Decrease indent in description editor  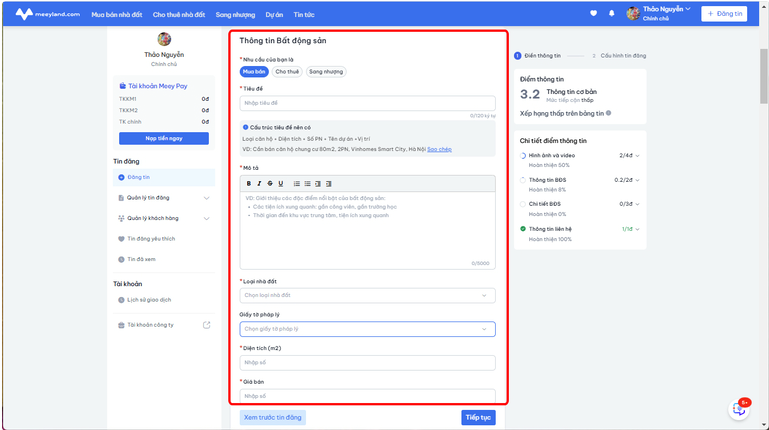(318, 183)
